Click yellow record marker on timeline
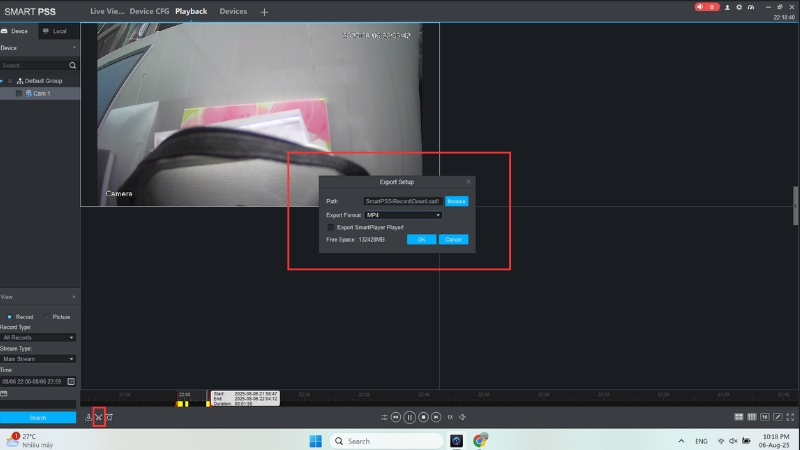The image size is (800, 450). tap(181, 404)
